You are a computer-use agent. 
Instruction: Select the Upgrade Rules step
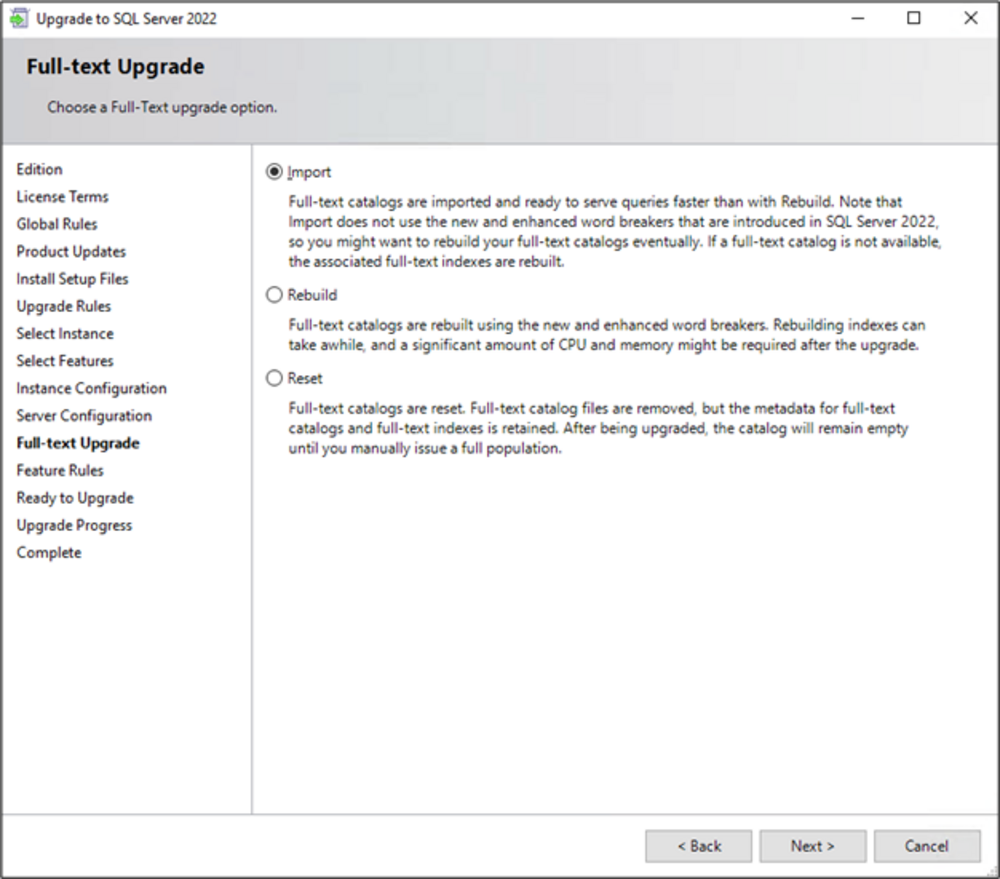pyautogui.click(x=64, y=306)
